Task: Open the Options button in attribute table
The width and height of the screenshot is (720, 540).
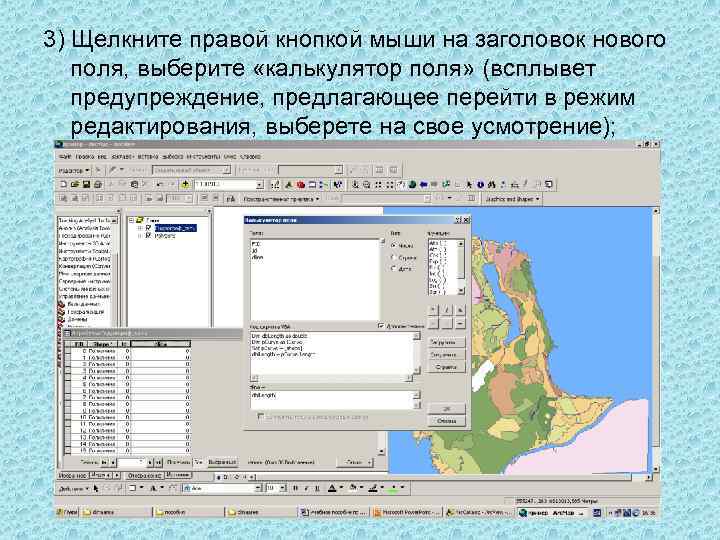Action: pos(355,462)
